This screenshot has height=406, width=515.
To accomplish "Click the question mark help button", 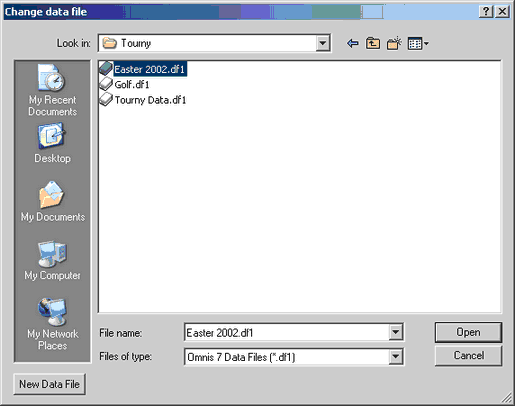I will (486, 12).
